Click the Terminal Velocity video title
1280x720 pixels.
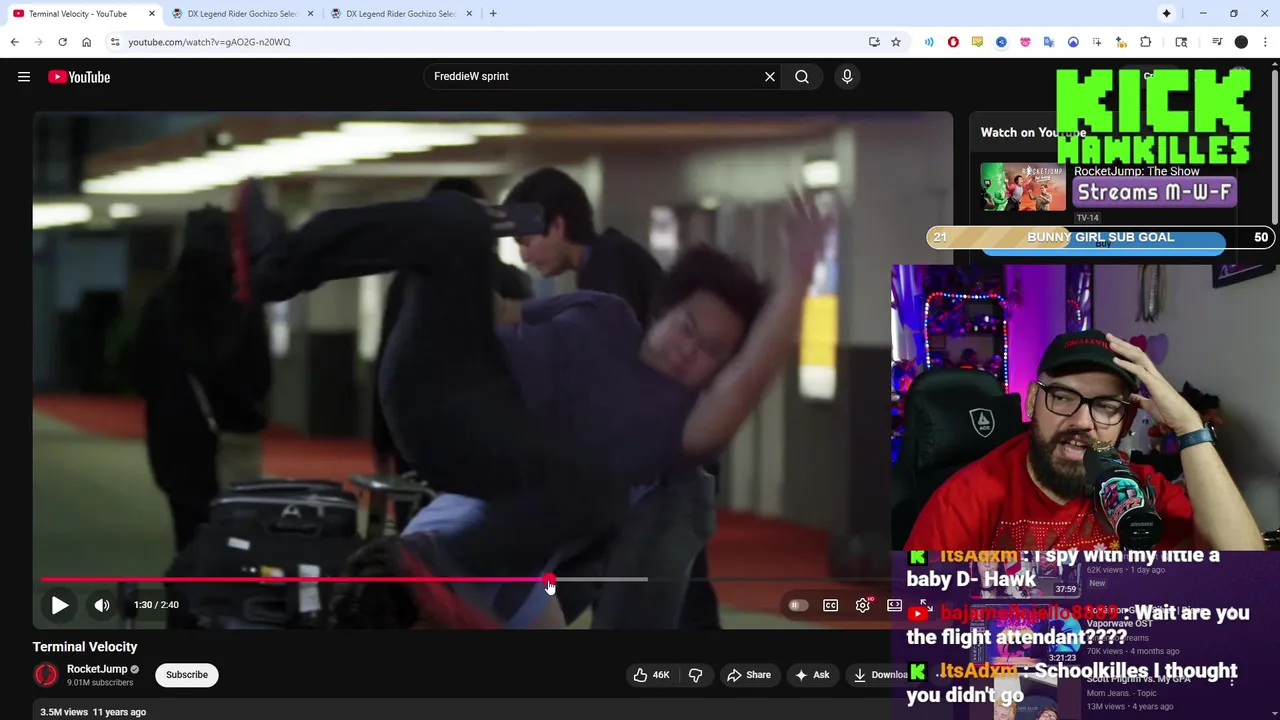coord(85,647)
